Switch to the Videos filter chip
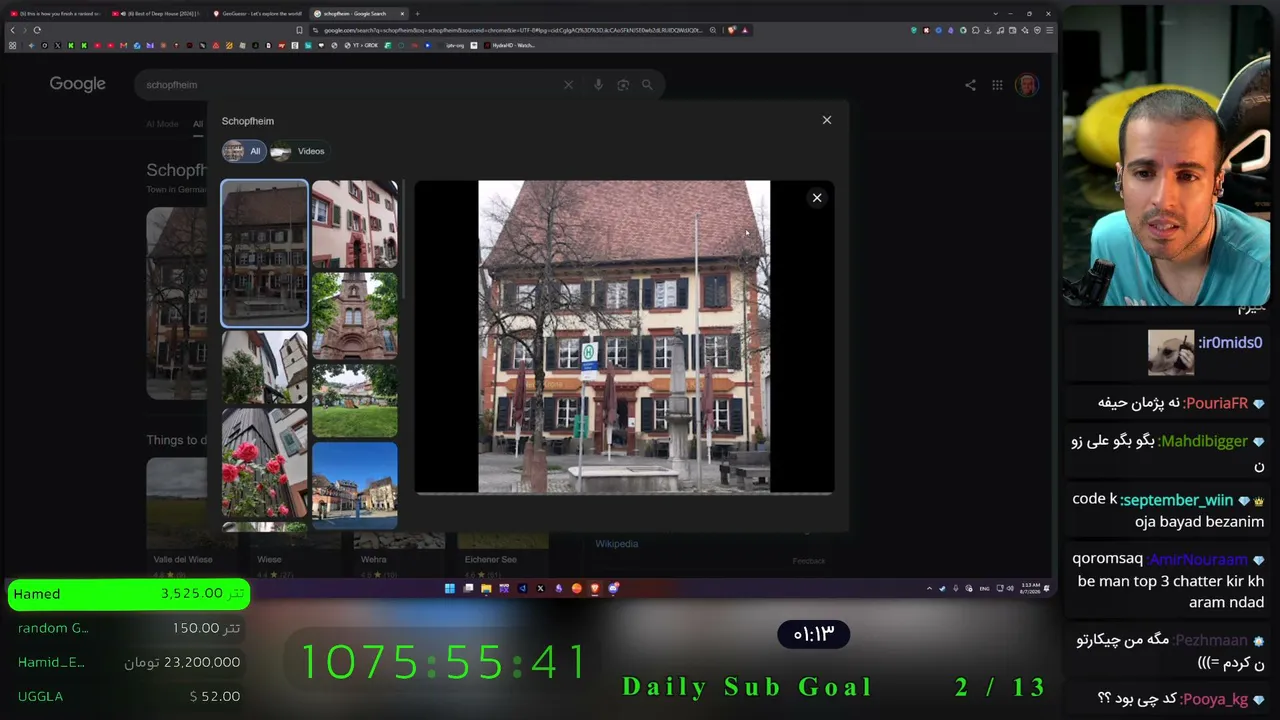This screenshot has width=1280, height=720. point(298,151)
